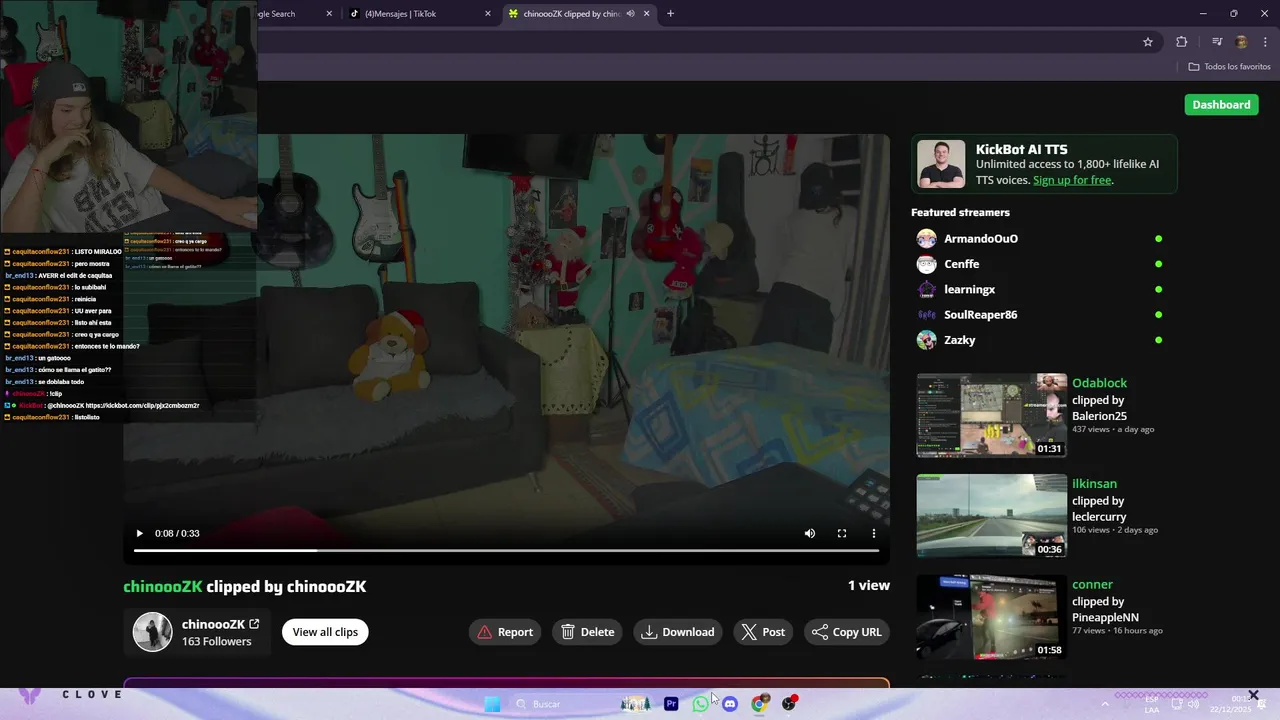
Task: Open the green chinoooZK name in clip title
Action: point(163,587)
